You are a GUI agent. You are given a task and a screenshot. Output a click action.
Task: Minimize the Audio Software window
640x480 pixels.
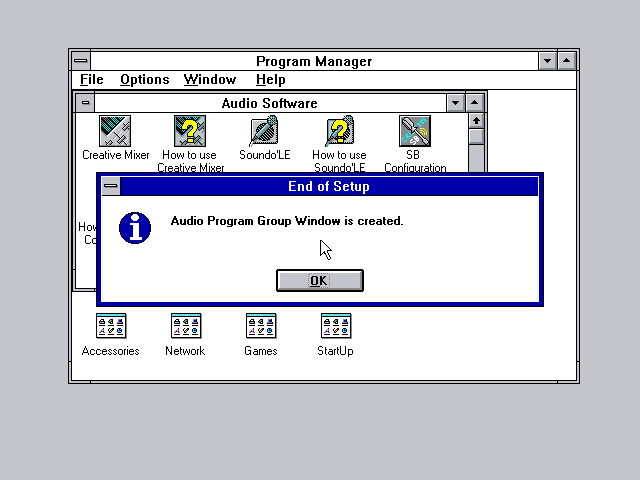pyautogui.click(x=456, y=103)
